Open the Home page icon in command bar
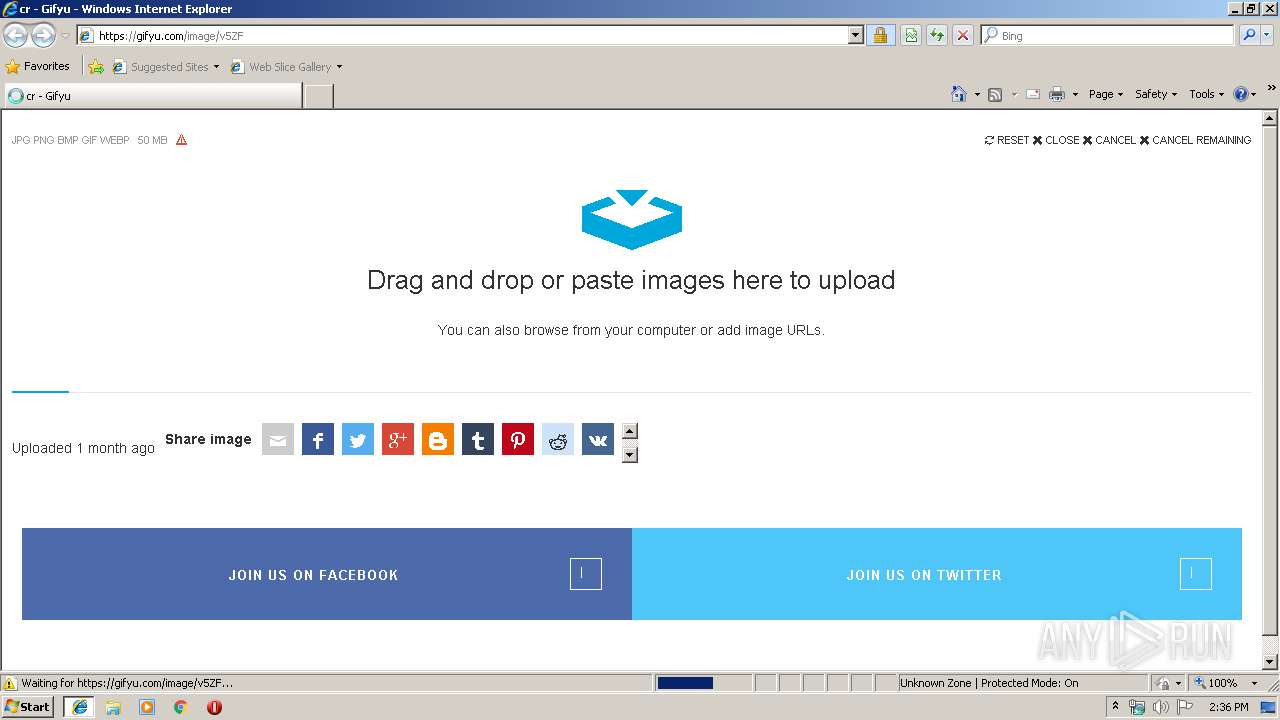 pyautogui.click(x=959, y=94)
